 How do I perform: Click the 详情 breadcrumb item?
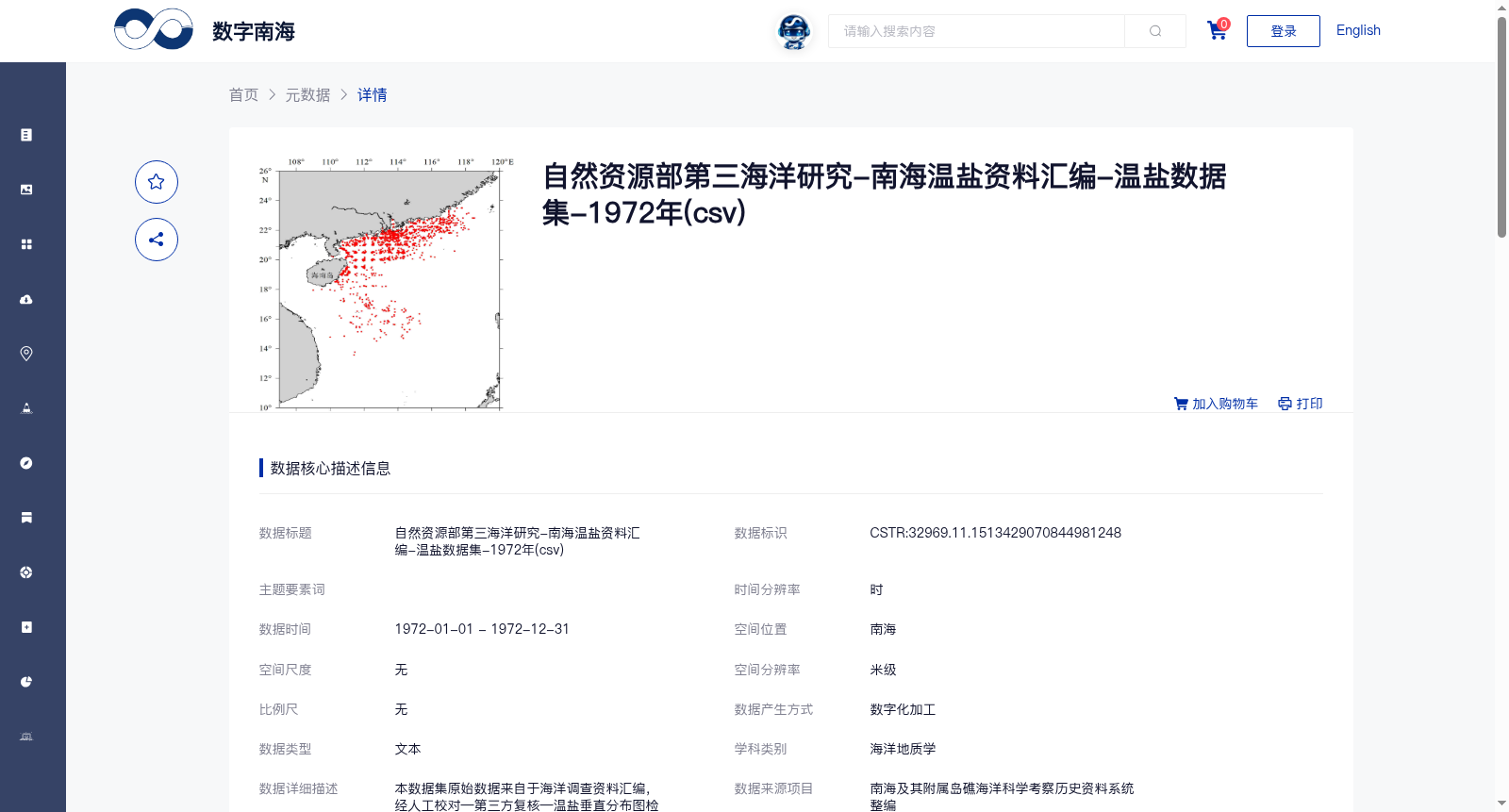tap(373, 94)
